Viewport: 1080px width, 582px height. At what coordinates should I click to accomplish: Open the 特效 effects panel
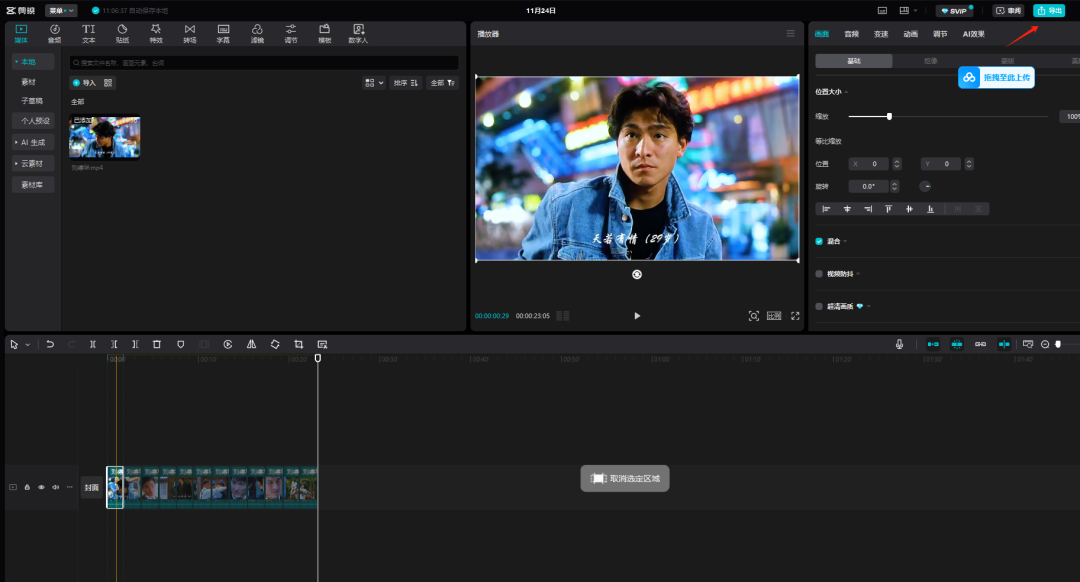tap(156, 33)
